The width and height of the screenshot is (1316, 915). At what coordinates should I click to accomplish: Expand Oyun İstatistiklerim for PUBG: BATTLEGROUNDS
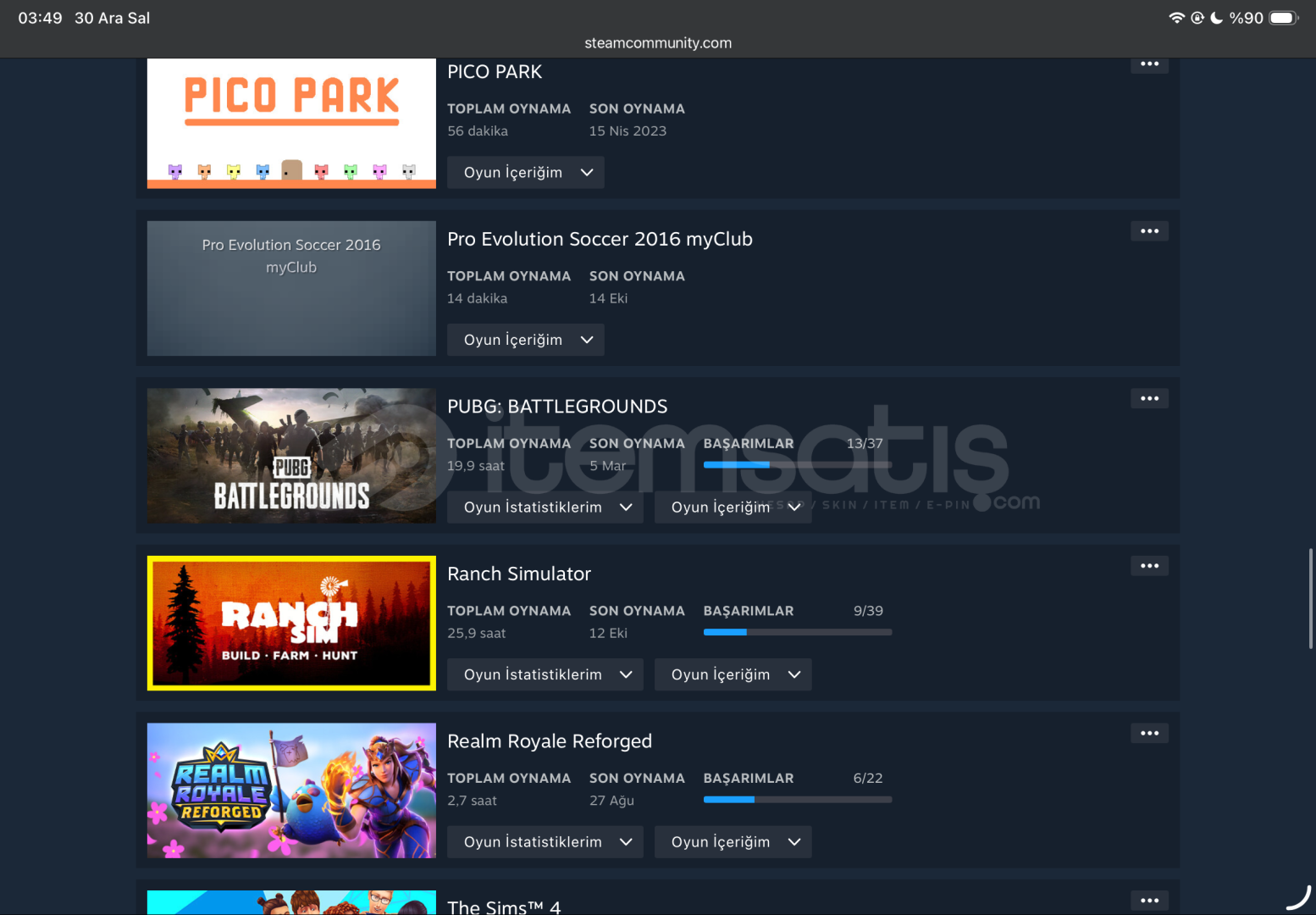[545, 507]
